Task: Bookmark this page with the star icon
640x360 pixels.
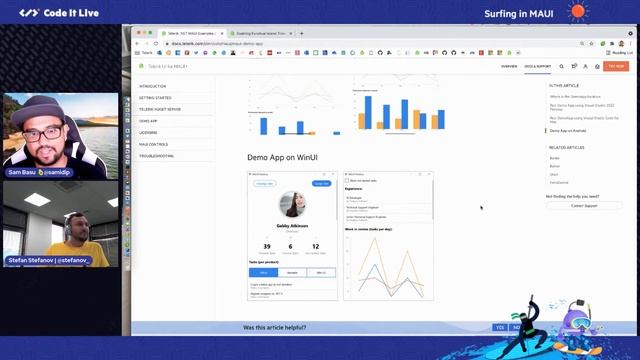Action: 591,43
